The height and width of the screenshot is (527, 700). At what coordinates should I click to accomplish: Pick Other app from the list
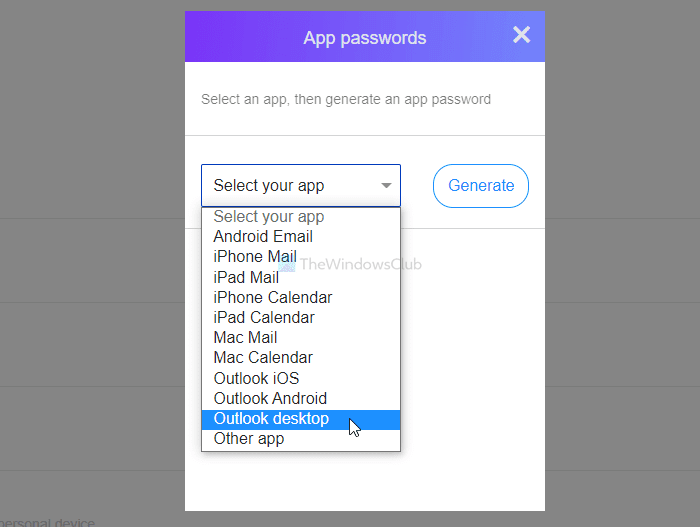coord(301,439)
